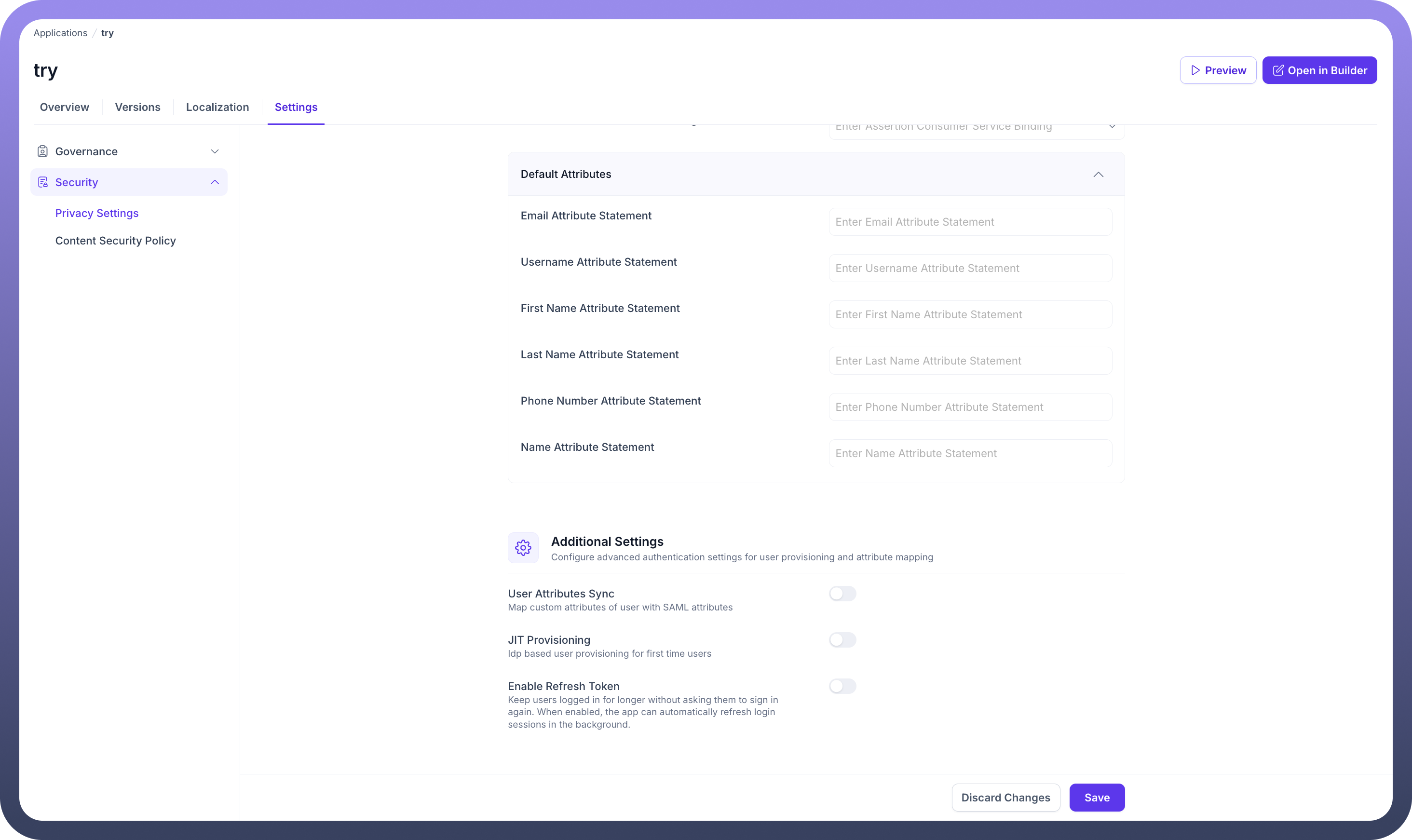Collapse the Security sidebar section chevron

215,182
